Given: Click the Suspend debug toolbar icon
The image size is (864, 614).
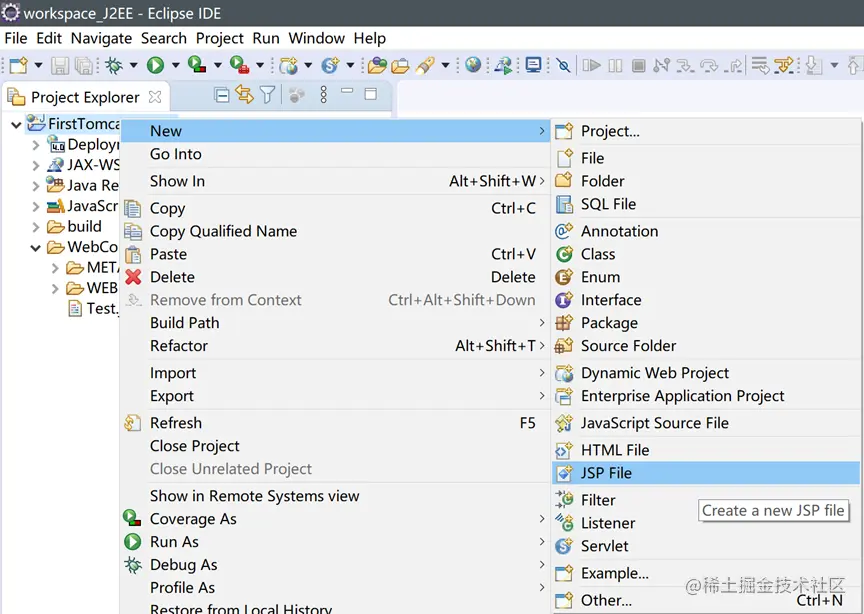Looking at the screenshot, I should point(615,66).
